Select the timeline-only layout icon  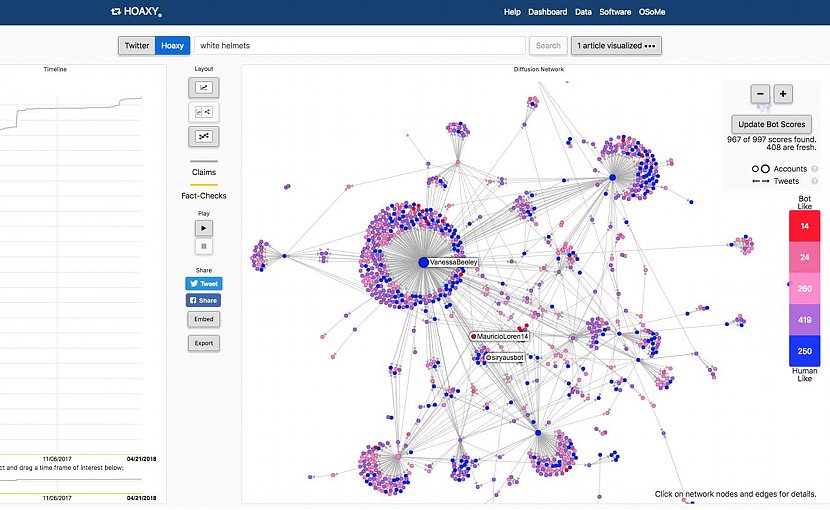tap(204, 87)
